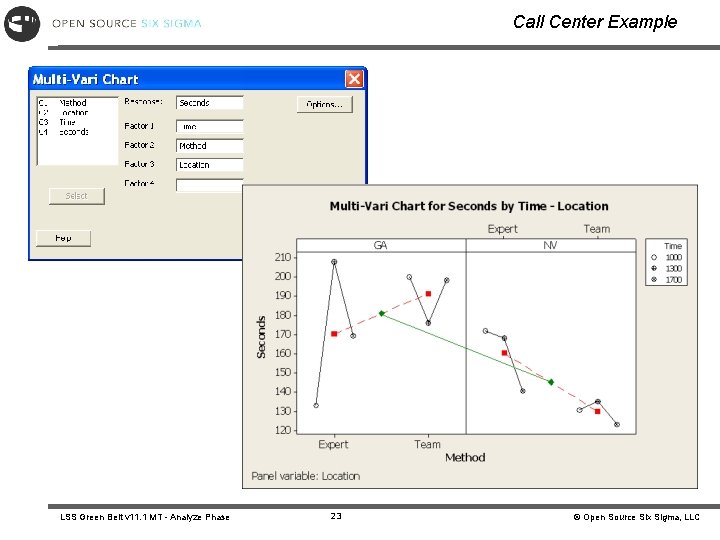Select C2 Location in the column list
This screenshot has width=720, height=540.
[63, 112]
